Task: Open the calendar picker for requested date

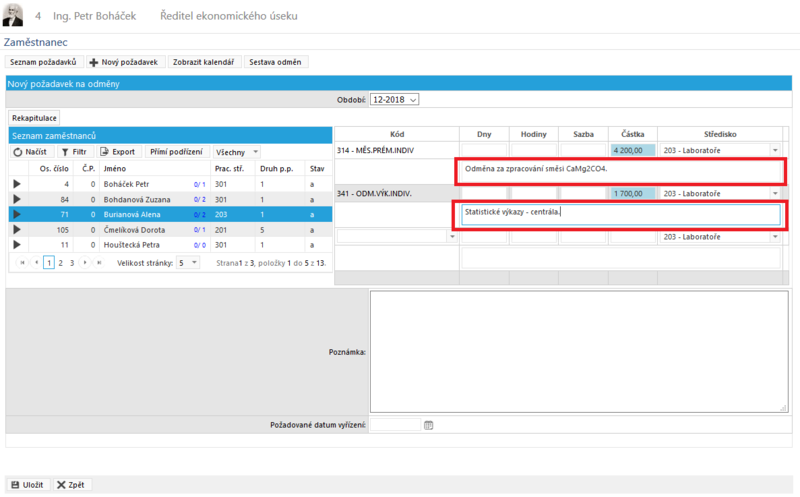Action: (429, 425)
